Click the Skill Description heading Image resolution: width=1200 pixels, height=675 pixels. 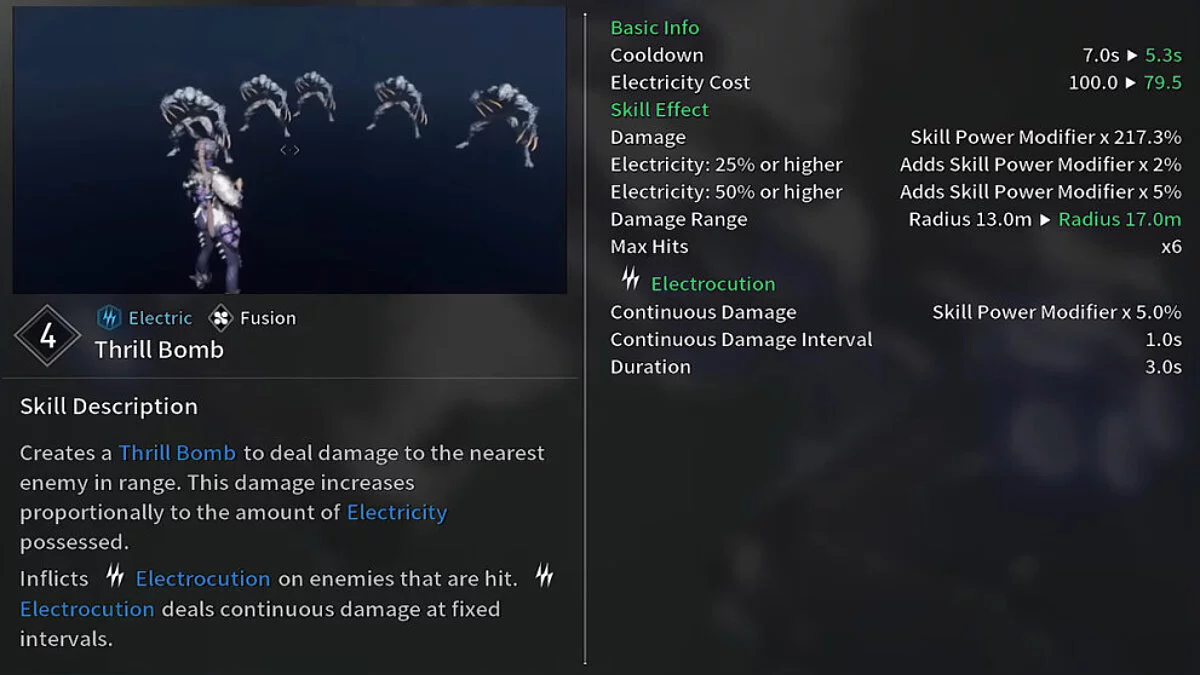109,407
